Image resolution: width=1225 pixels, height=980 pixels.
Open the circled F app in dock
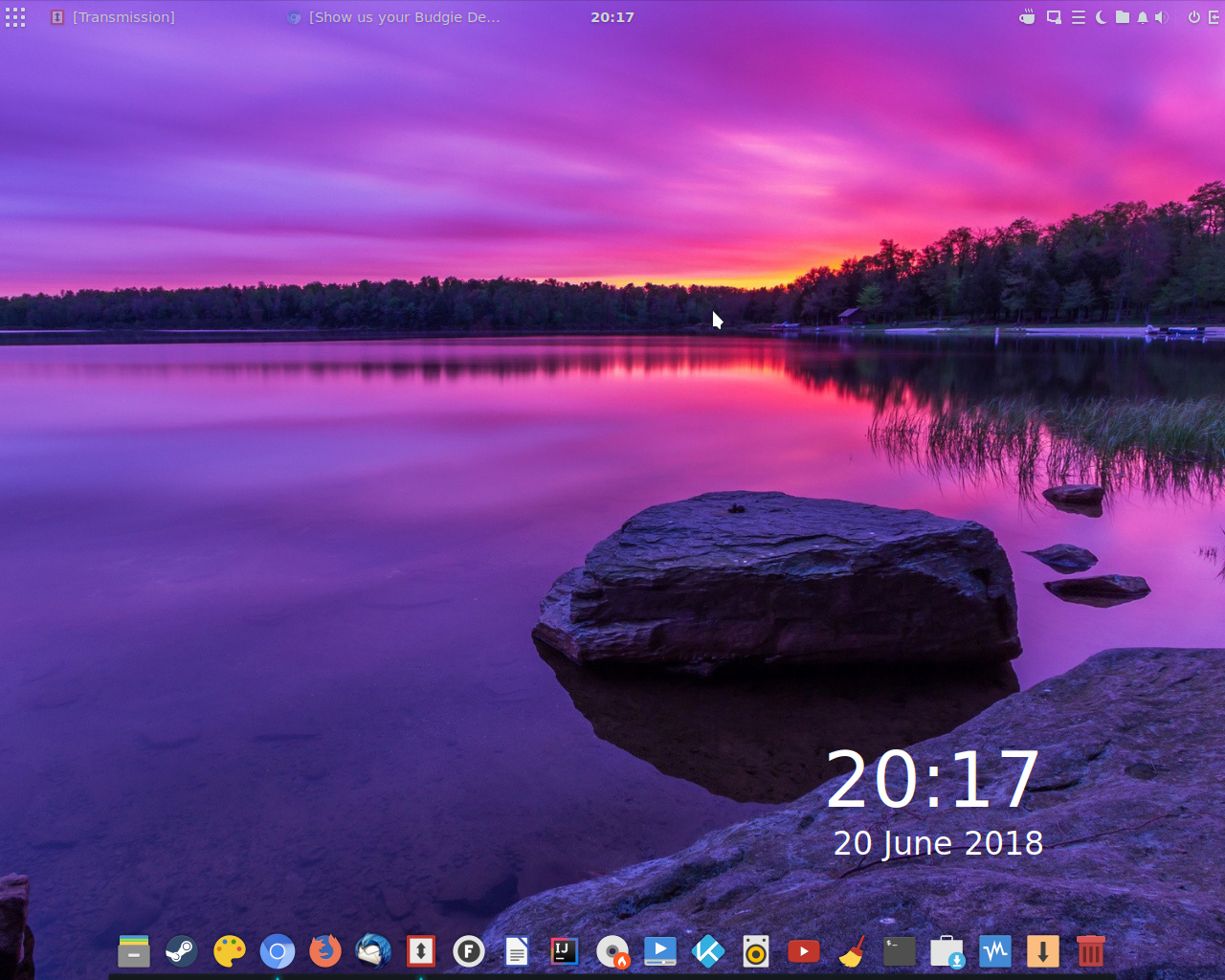469,951
